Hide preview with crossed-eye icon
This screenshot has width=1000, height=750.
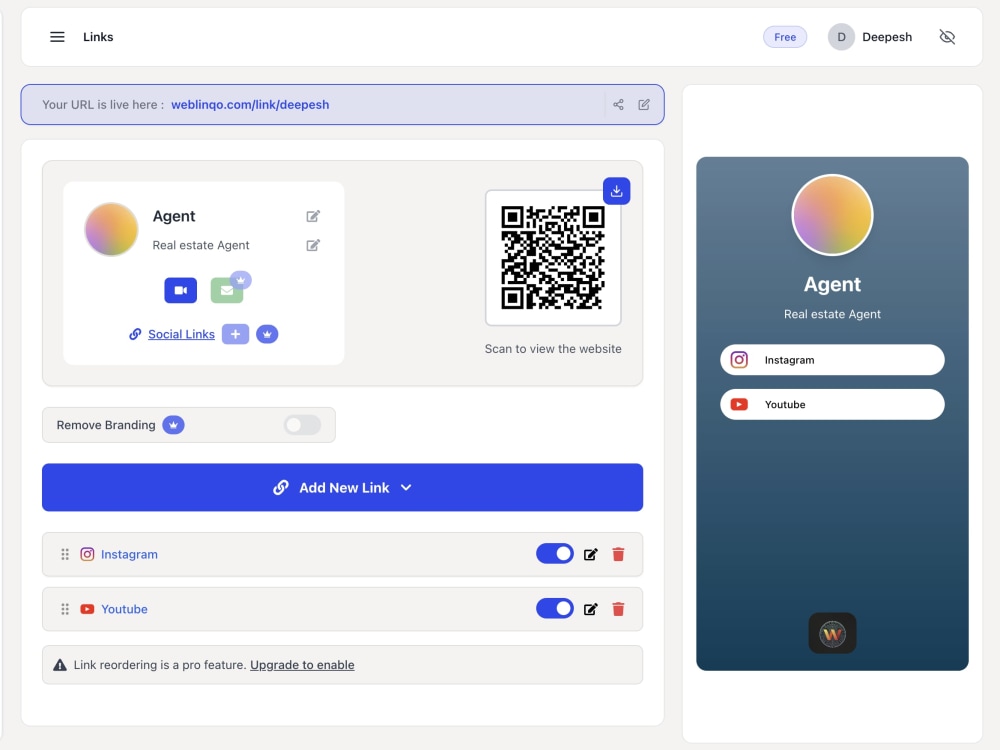947,37
